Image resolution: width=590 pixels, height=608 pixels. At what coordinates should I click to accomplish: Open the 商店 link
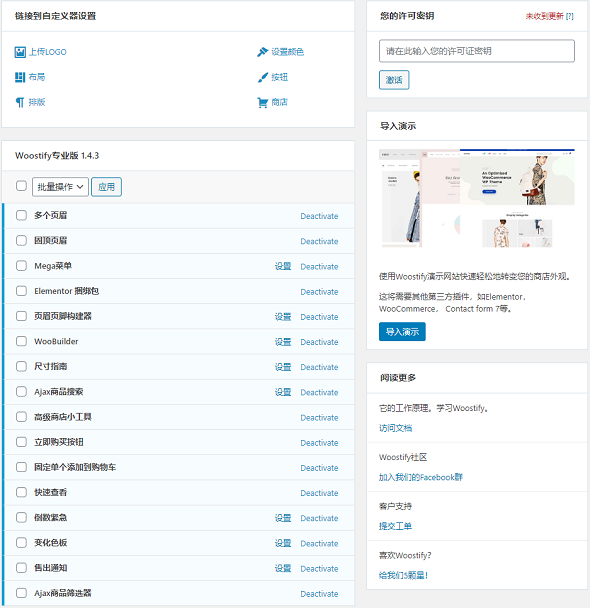tap(279, 102)
